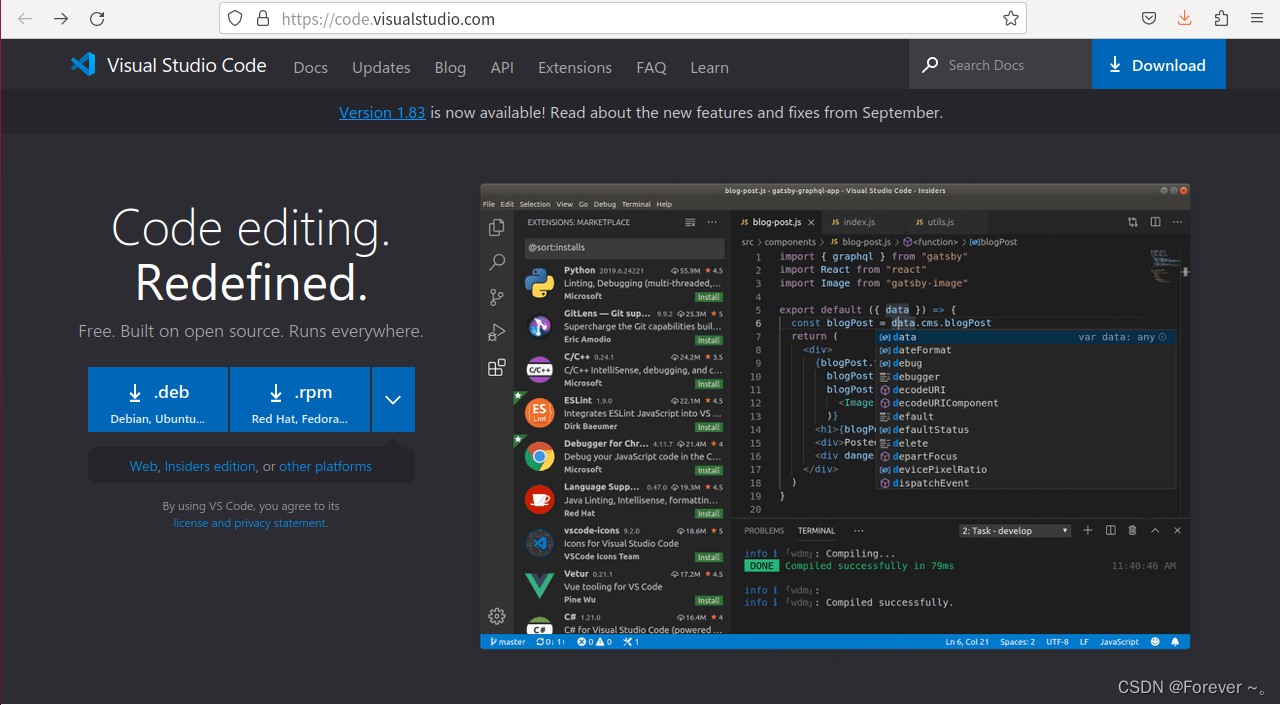Click Source Control icon in VS Code preview
The height and width of the screenshot is (705, 1280).
pyautogui.click(x=496, y=298)
